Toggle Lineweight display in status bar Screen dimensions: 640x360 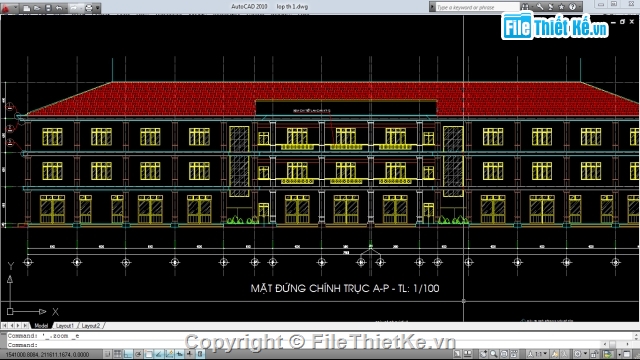(x=190, y=354)
